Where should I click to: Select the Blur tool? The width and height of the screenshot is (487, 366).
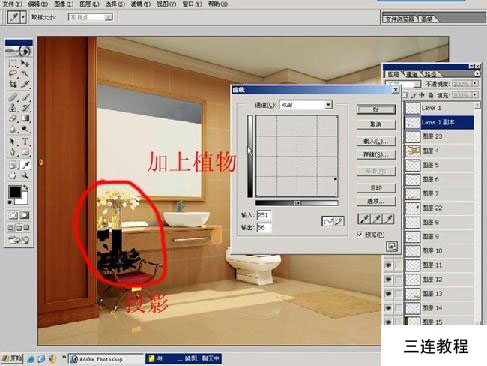(x=13, y=129)
